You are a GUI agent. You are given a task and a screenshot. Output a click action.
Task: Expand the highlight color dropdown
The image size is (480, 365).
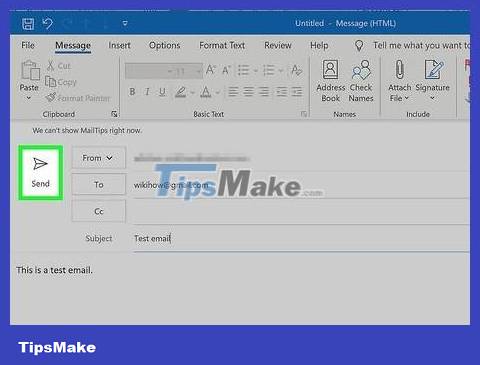(192, 92)
